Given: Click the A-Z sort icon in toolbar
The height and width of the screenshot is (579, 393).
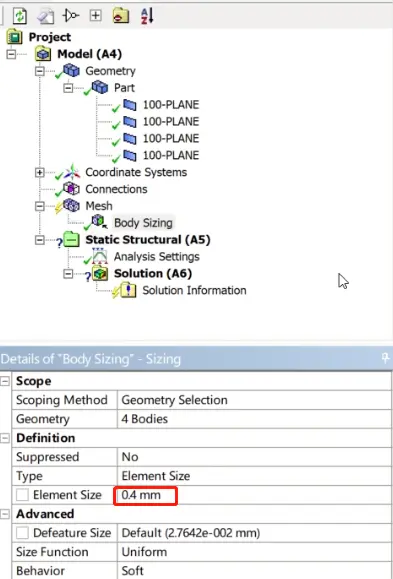Looking at the screenshot, I should (147, 16).
